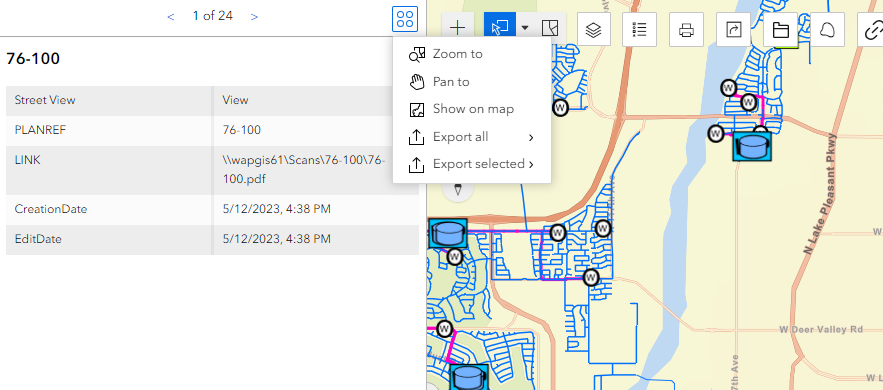
Task: Open the Legend list icon
Action: (639, 29)
